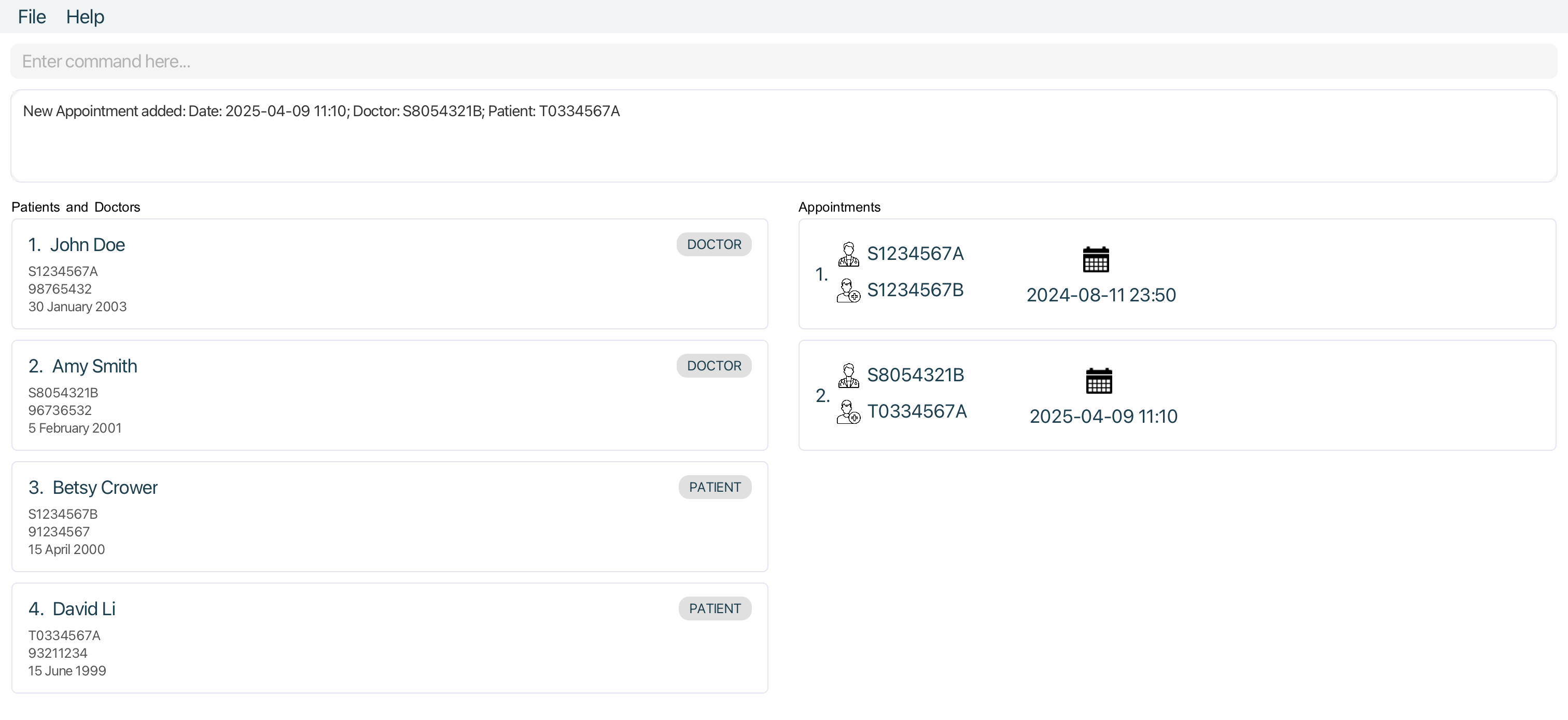Viewport: 1568px width, 720px height.
Task: Select the name Amy Smith
Action: click(95, 366)
